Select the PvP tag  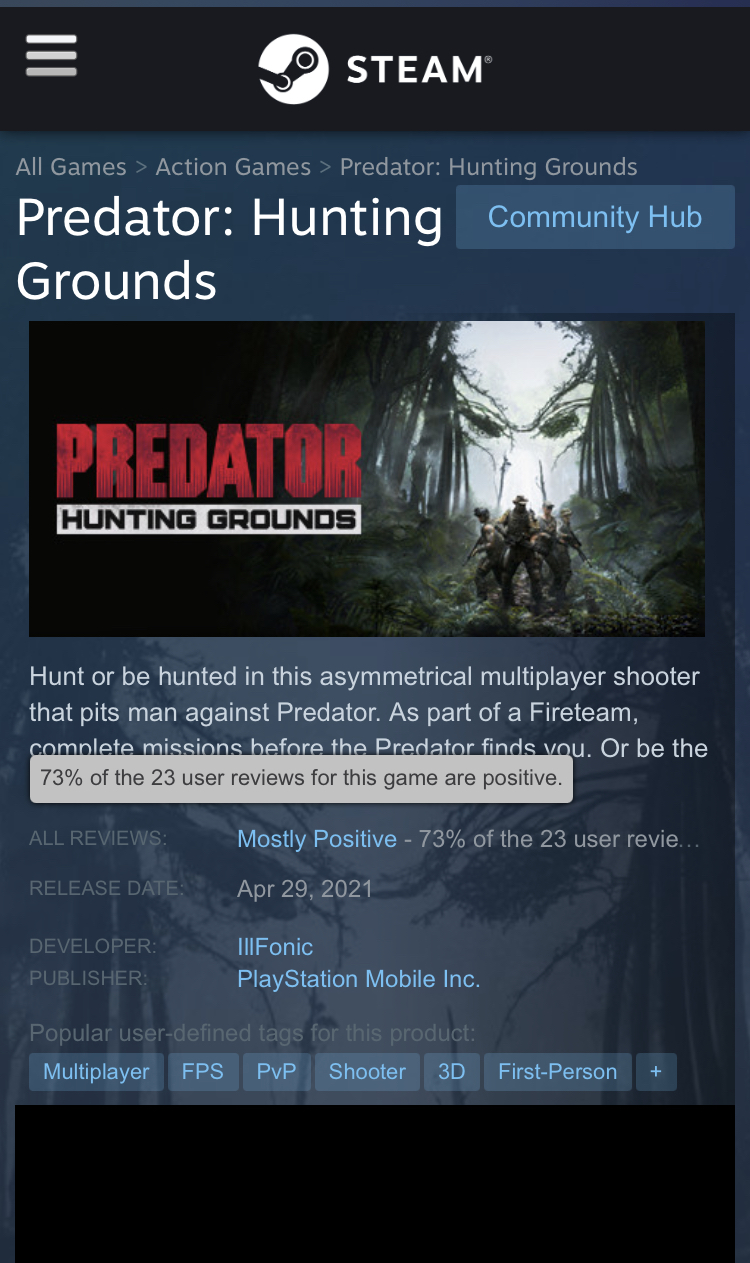[276, 1072]
